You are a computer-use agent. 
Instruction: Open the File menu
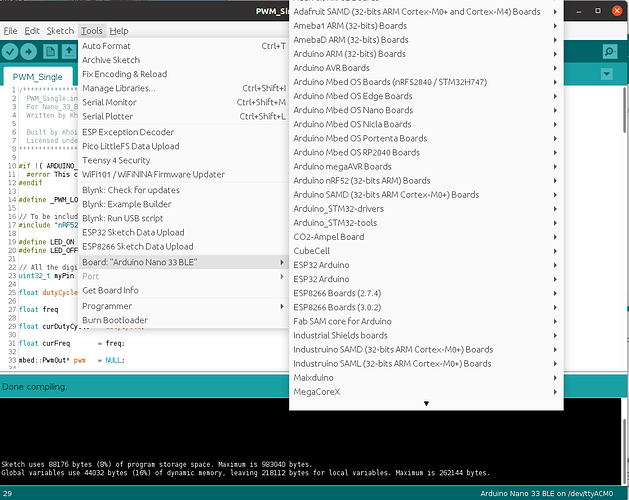[x=10, y=31]
